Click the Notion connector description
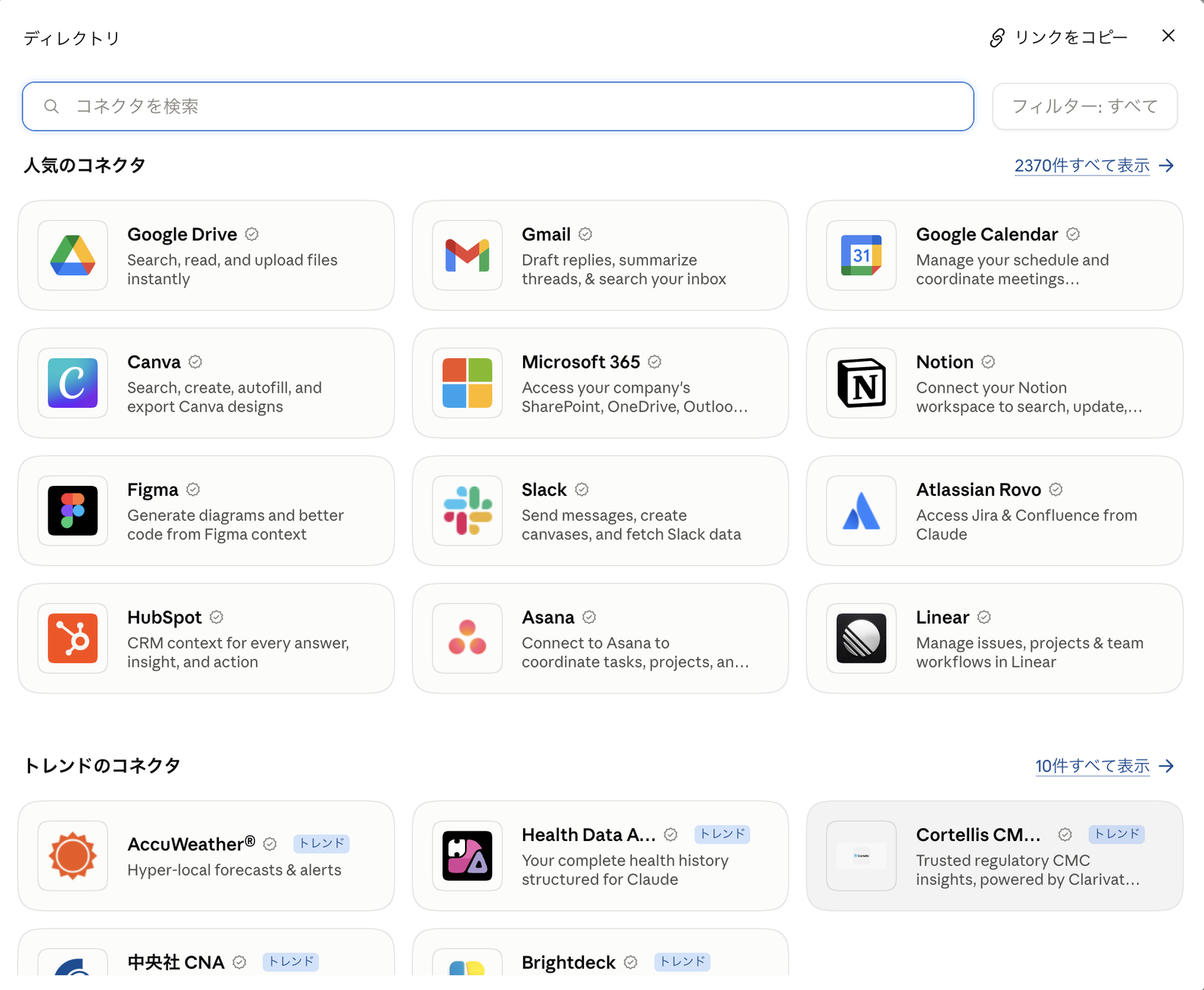1204x990 pixels. (x=1029, y=397)
